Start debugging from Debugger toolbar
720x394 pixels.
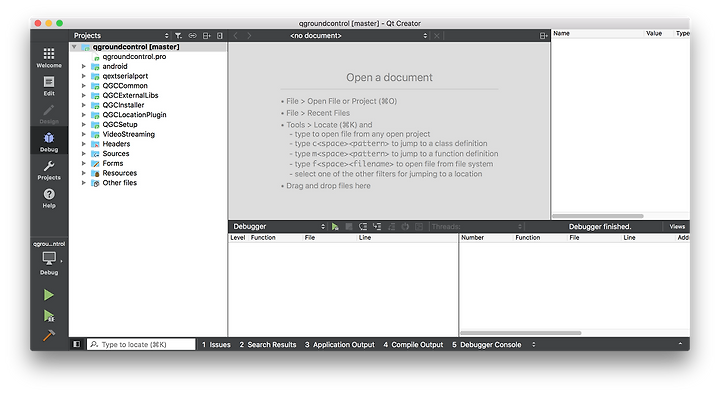[x=335, y=226]
